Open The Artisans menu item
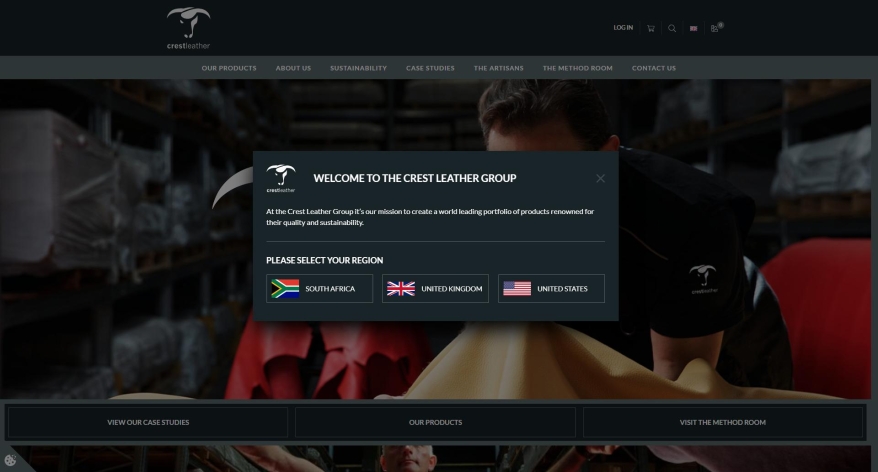The width and height of the screenshot is (878, 472). [498, 68]
